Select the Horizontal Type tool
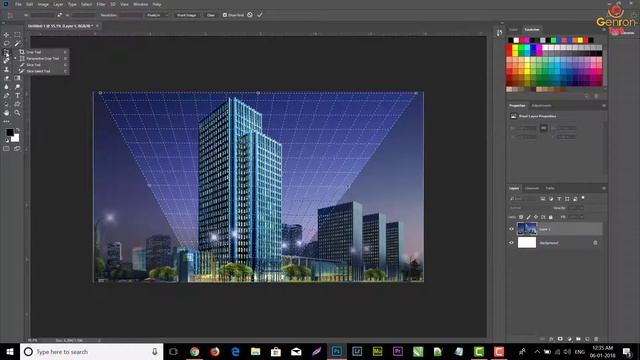640x360 pixels. point(17,96)
